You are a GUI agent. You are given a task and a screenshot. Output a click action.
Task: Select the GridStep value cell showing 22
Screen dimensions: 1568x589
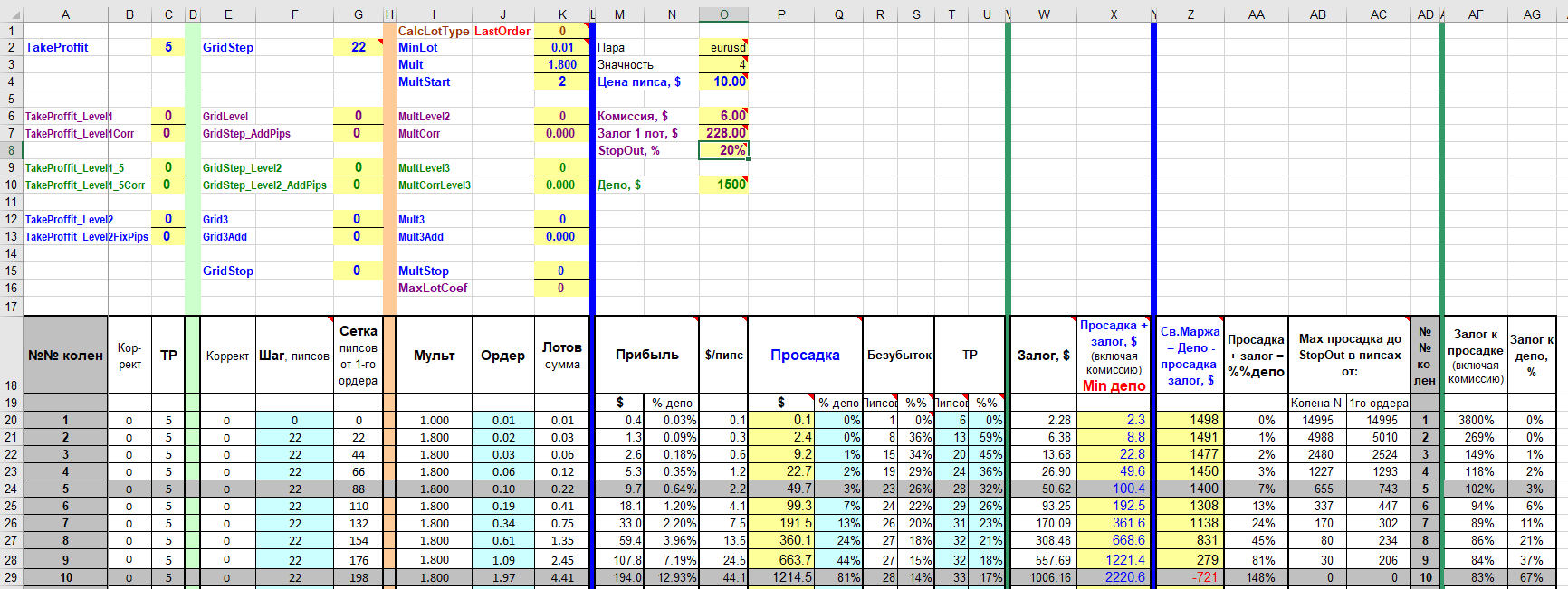pos(359,47)
